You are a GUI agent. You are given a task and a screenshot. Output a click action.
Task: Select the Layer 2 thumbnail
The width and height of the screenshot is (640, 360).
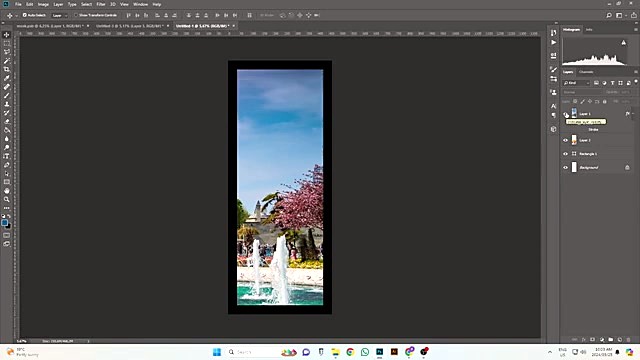574,140
